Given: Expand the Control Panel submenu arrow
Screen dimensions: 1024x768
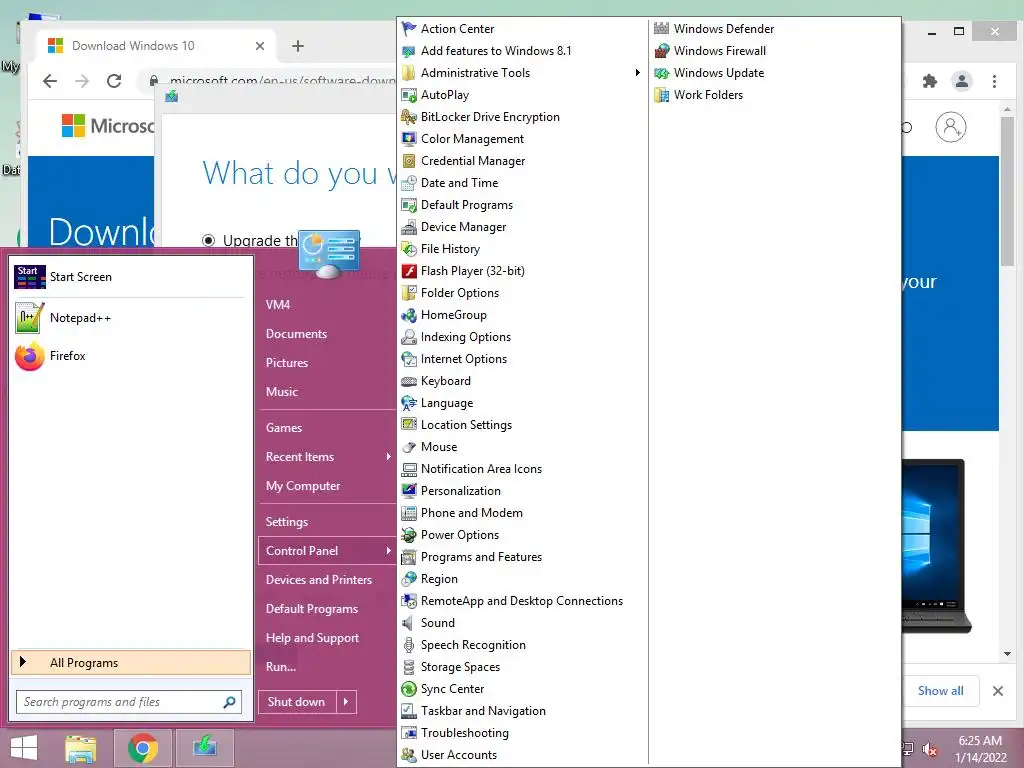Looking at the screenshot, I should click(389, 551).
